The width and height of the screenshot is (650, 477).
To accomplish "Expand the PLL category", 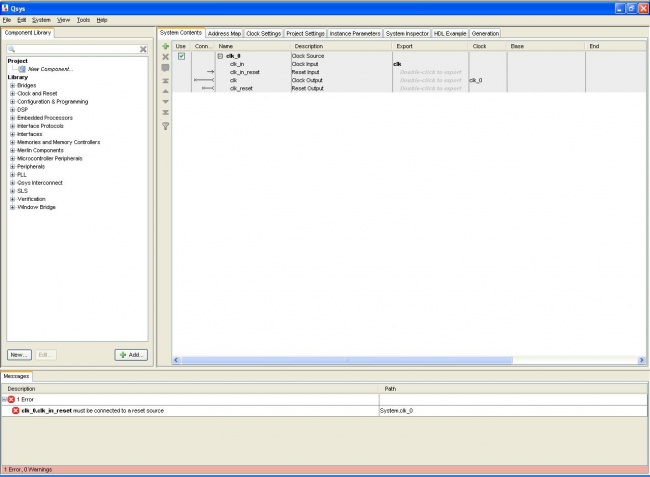I will [x=12, y=174].
